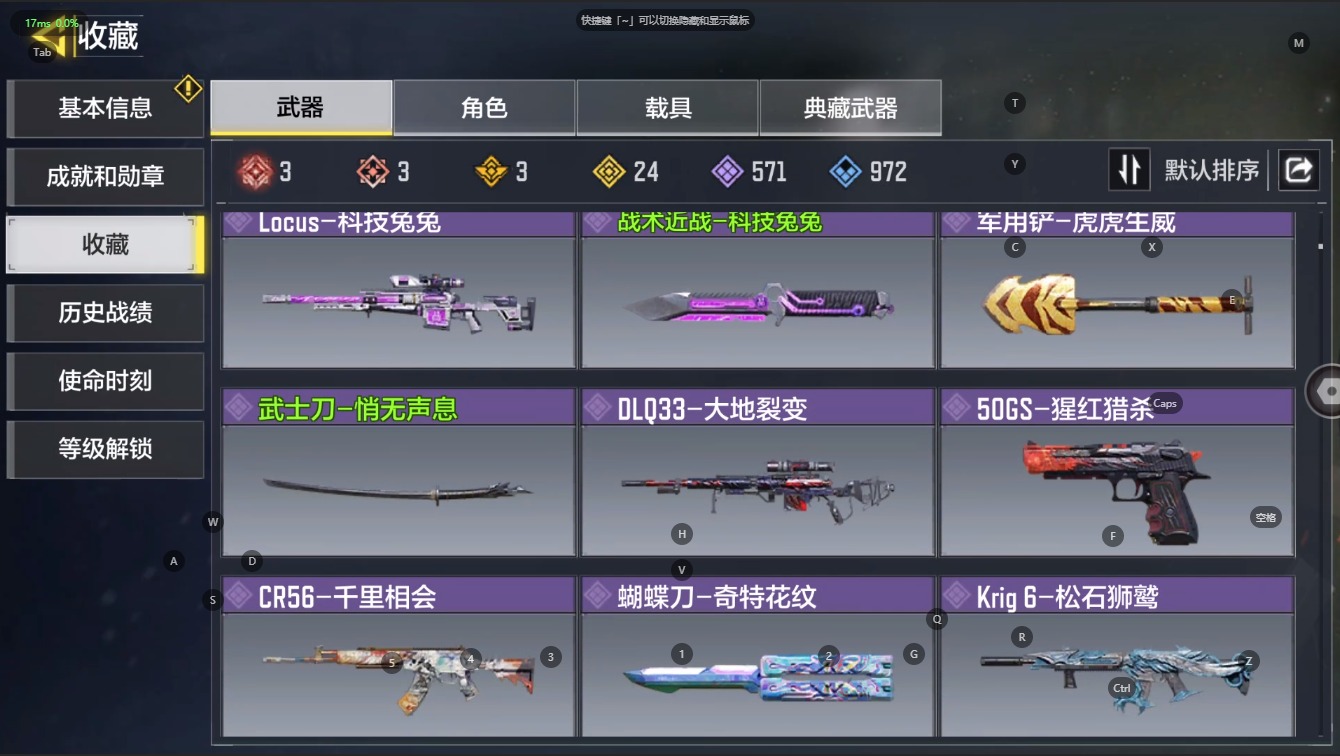Click the yellow warning icon on 基本信息

pos(188,89)
